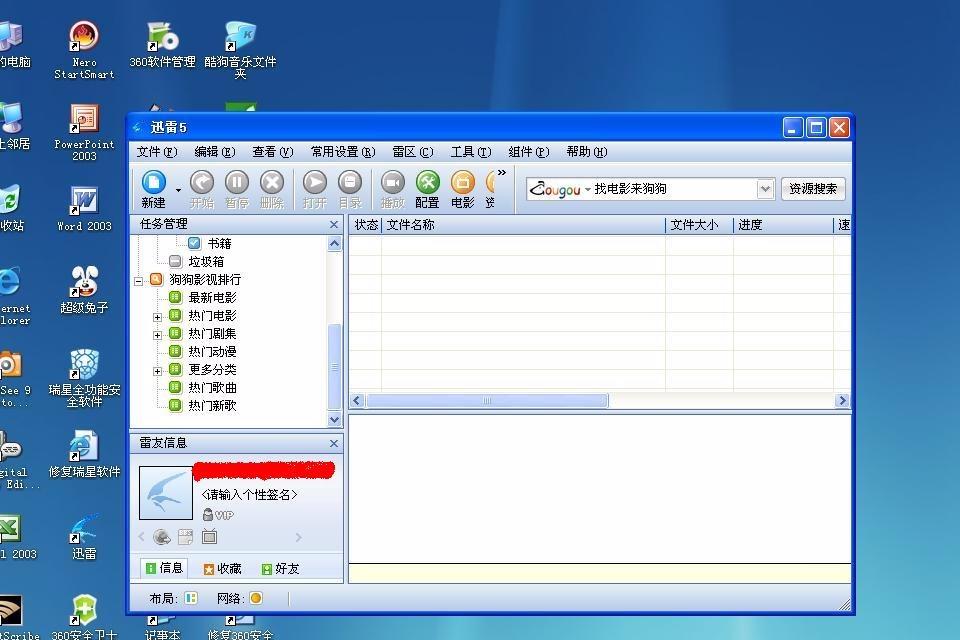The width and height of the screenshot is (960, 640).
Task: Expand the 热门电影 tree node
Action: point(157,317)
